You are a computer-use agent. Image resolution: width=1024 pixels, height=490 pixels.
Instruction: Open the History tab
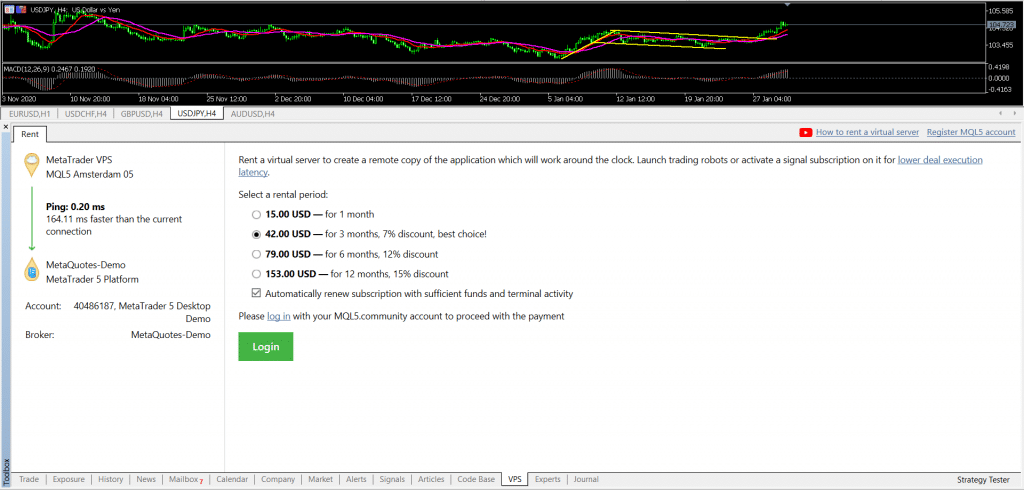(110, 480)
